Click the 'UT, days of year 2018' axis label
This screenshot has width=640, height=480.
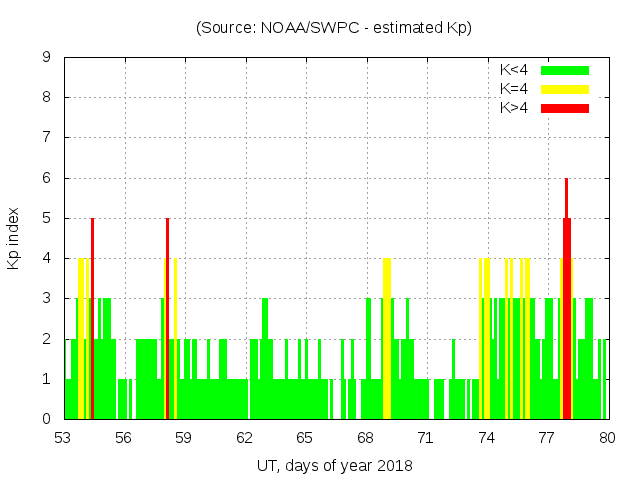tap(334, 465)
